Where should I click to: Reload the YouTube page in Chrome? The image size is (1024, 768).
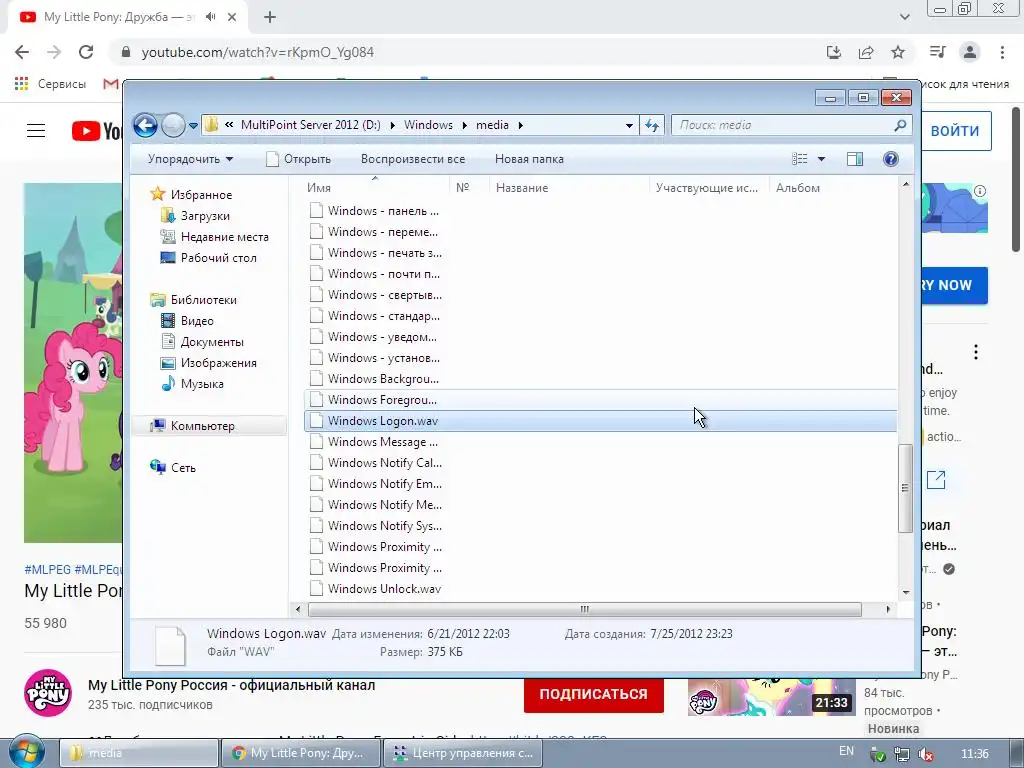click(x=86, y=52)
